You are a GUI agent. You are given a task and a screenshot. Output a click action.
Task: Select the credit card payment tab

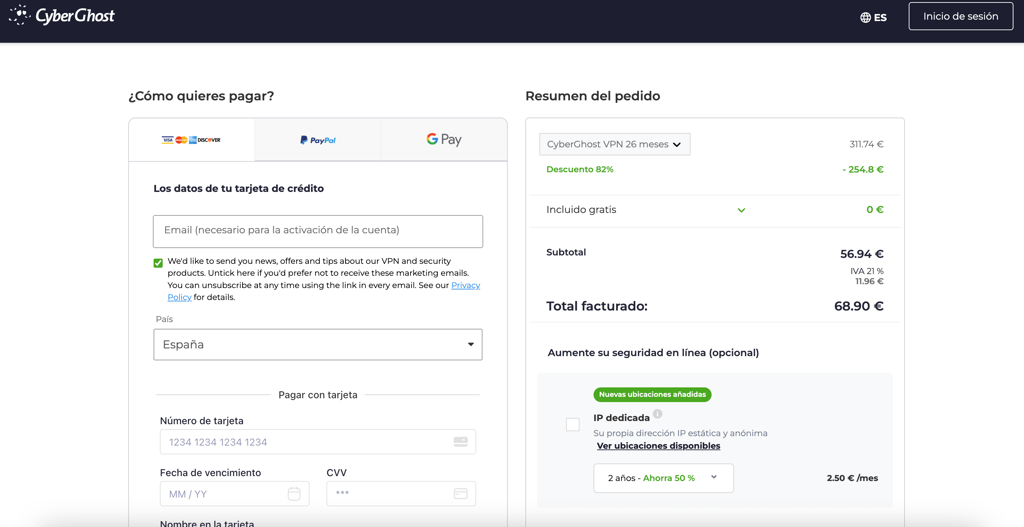(x=191, y=140)
